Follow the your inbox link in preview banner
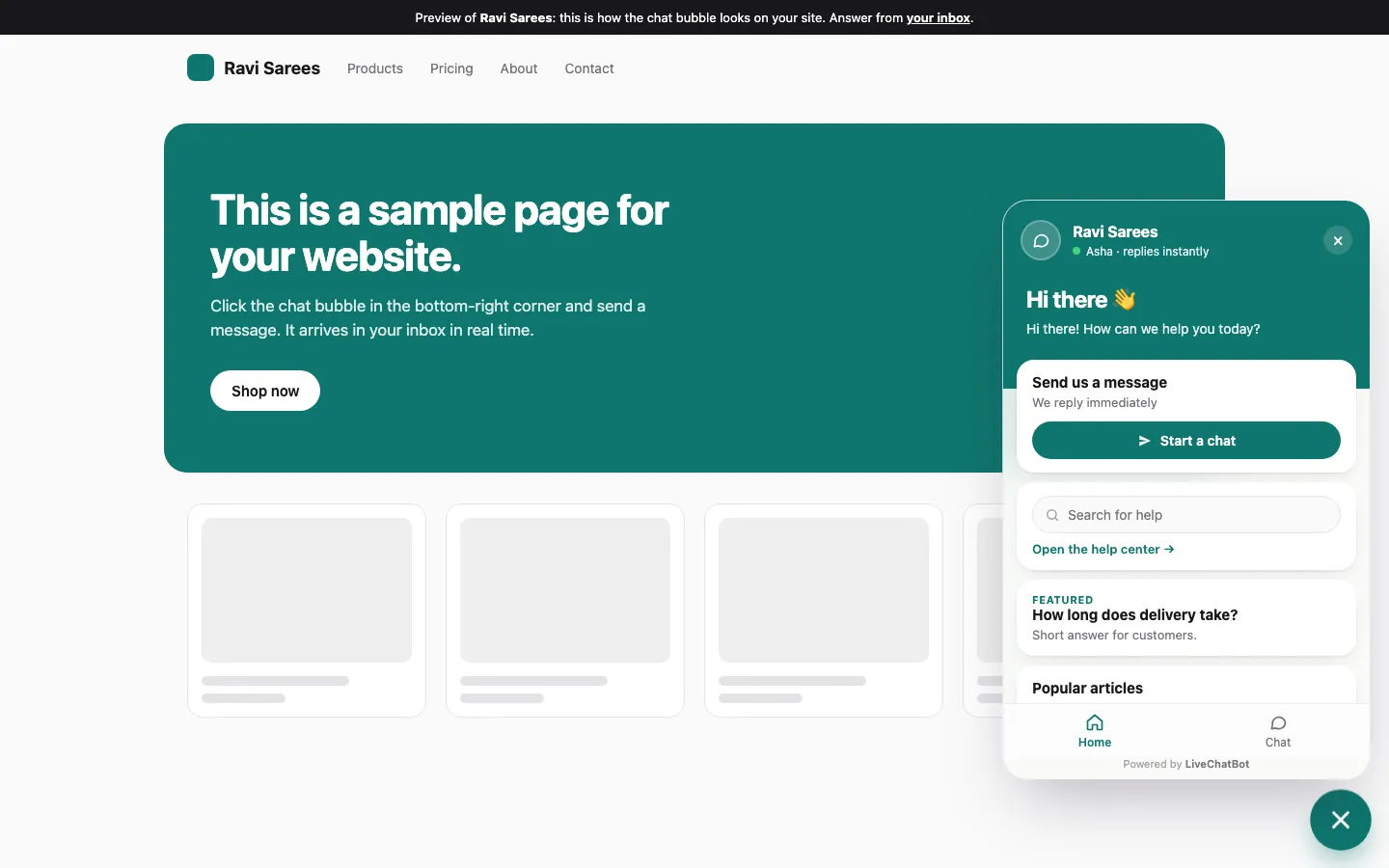Viewport: 1389px width, 868px height. click(939, 17)
